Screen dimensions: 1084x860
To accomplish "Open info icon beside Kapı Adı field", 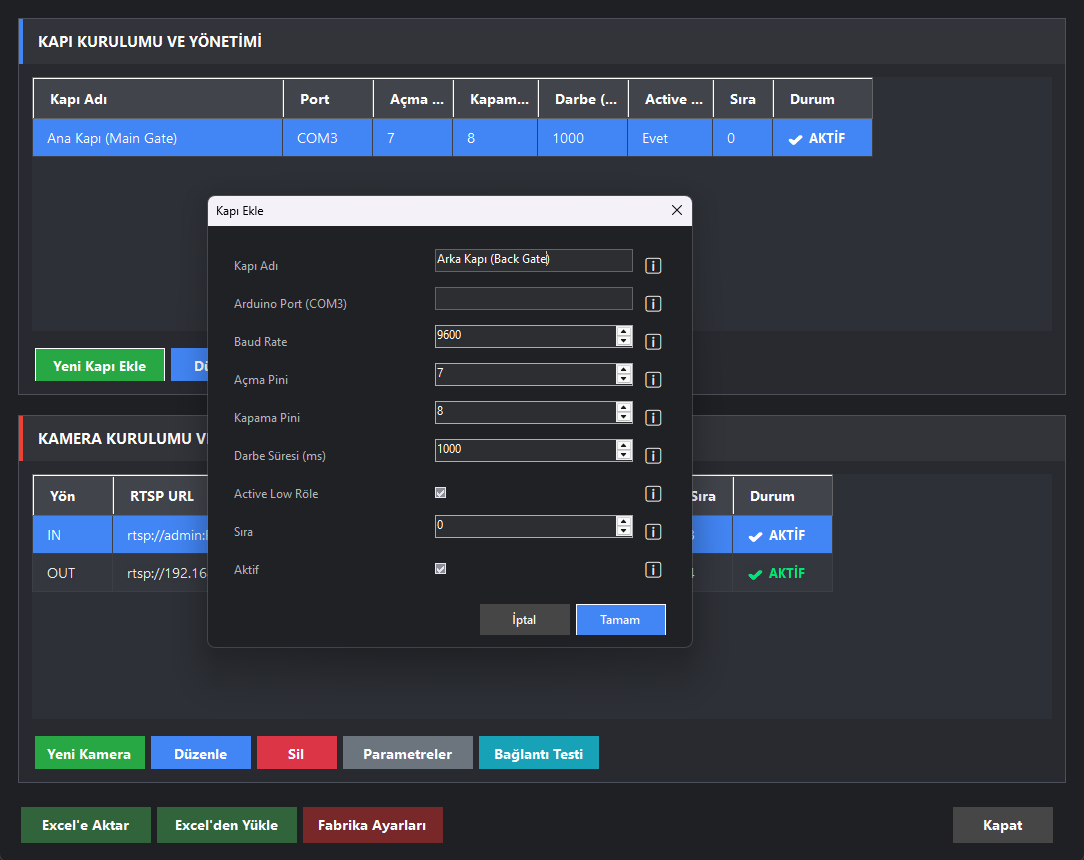I will tap(653, 266).
